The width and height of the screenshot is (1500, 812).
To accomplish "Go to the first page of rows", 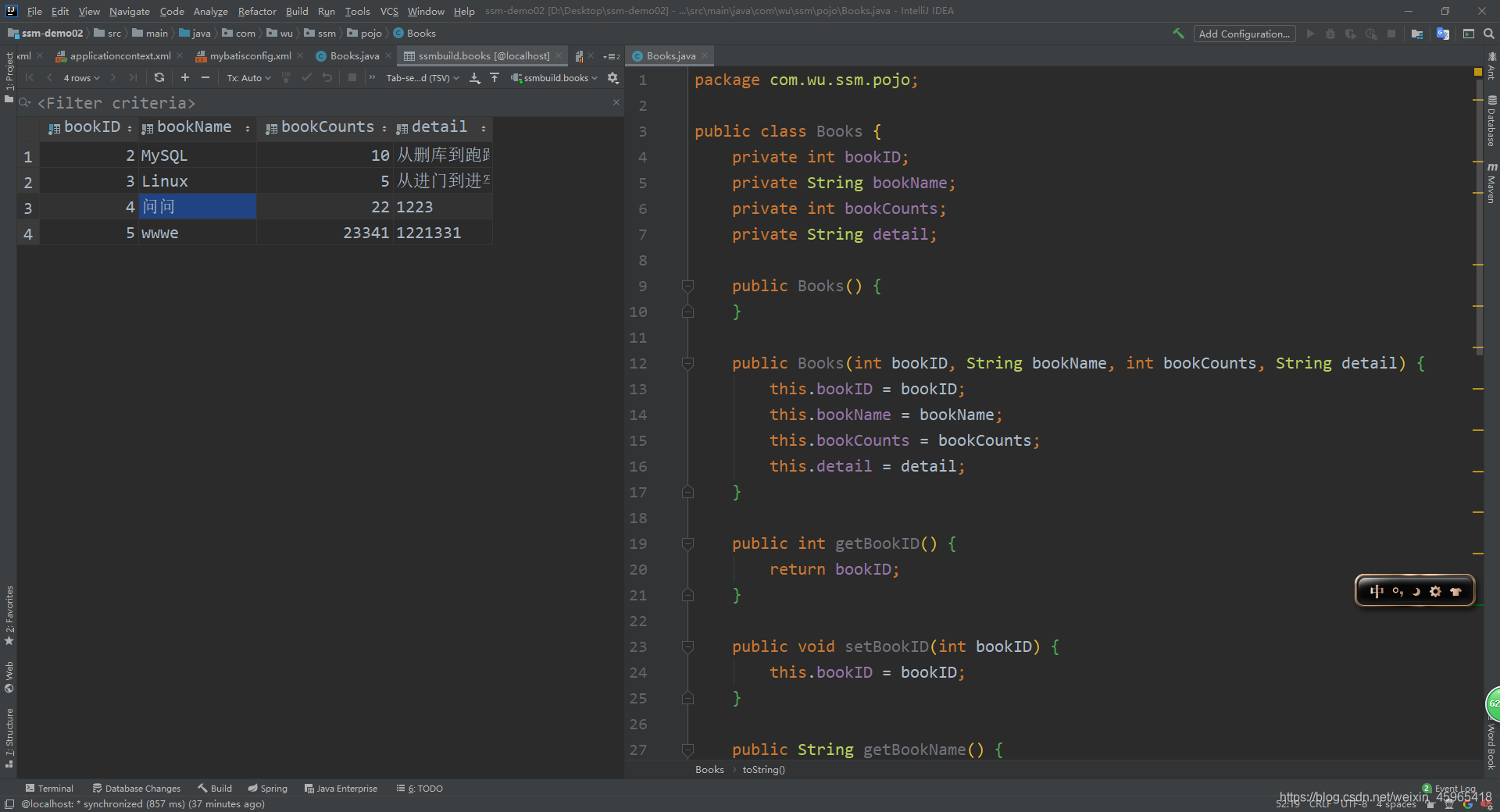I will tap(30, 77).
